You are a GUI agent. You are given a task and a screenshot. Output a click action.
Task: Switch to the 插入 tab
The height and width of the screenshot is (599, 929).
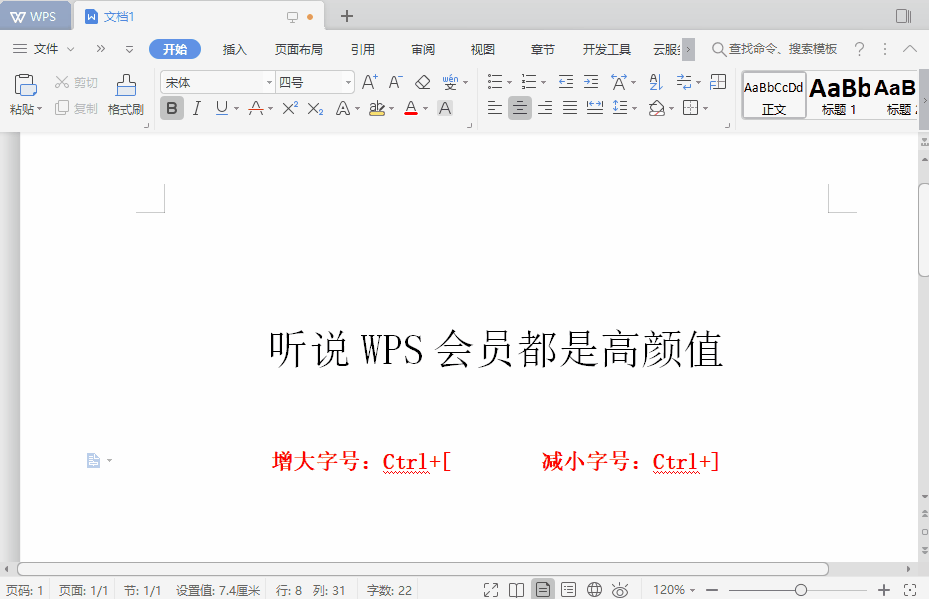235,49
